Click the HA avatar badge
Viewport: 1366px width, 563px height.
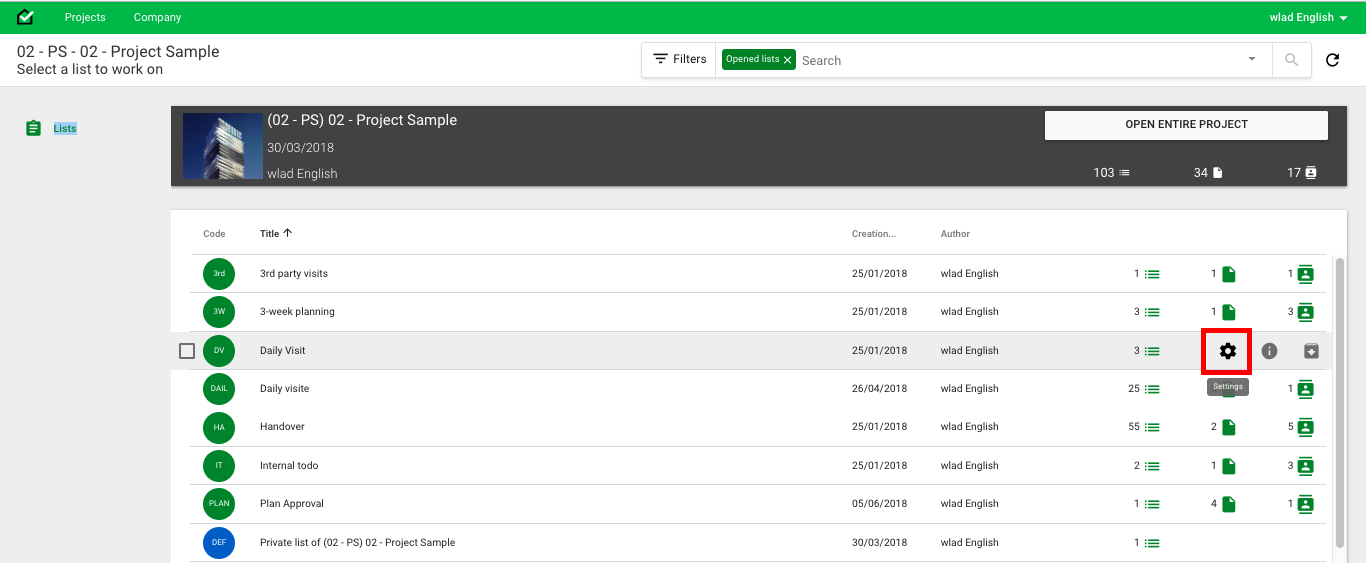point(219,427)
